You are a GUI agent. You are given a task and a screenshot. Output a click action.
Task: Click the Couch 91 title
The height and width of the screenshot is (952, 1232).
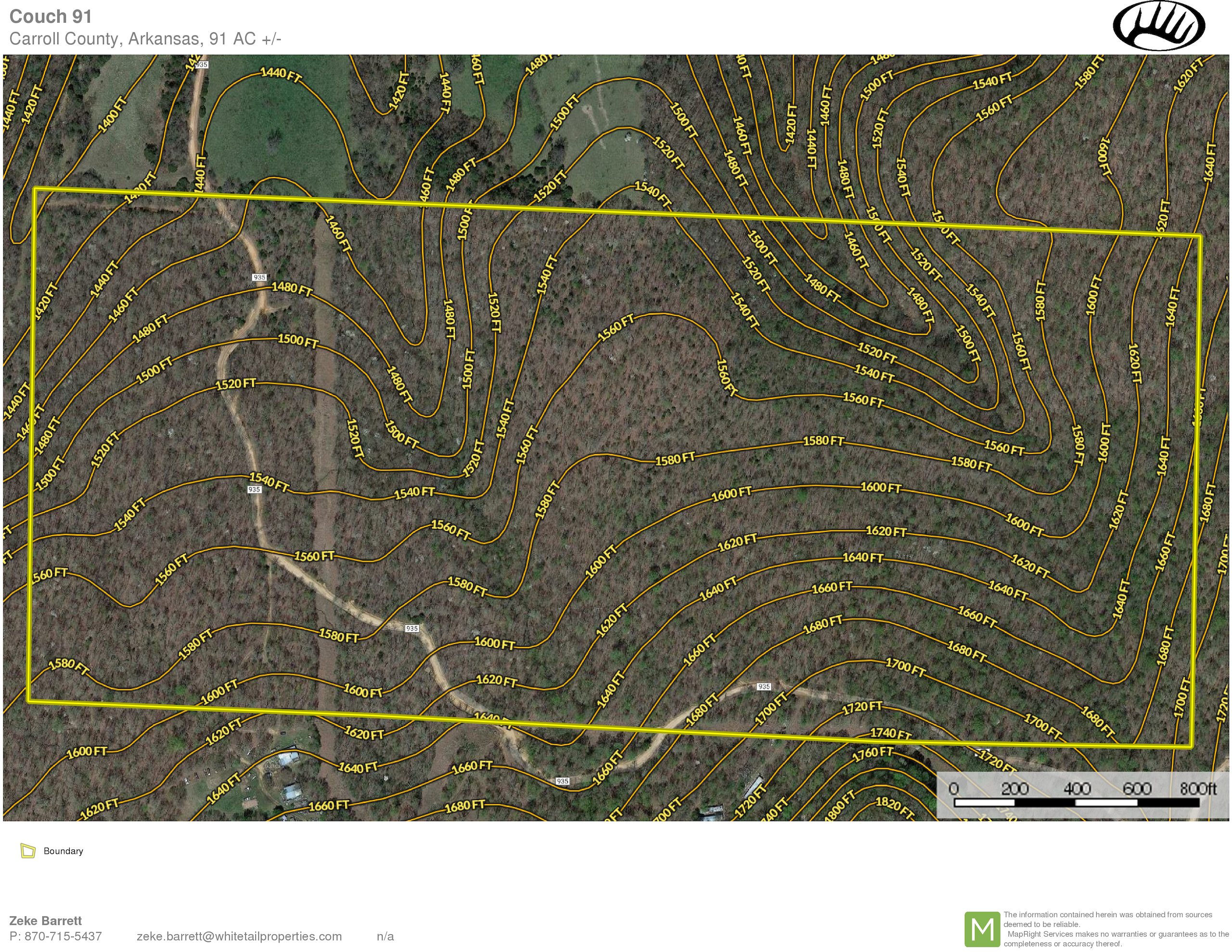(x=51, y=16)
